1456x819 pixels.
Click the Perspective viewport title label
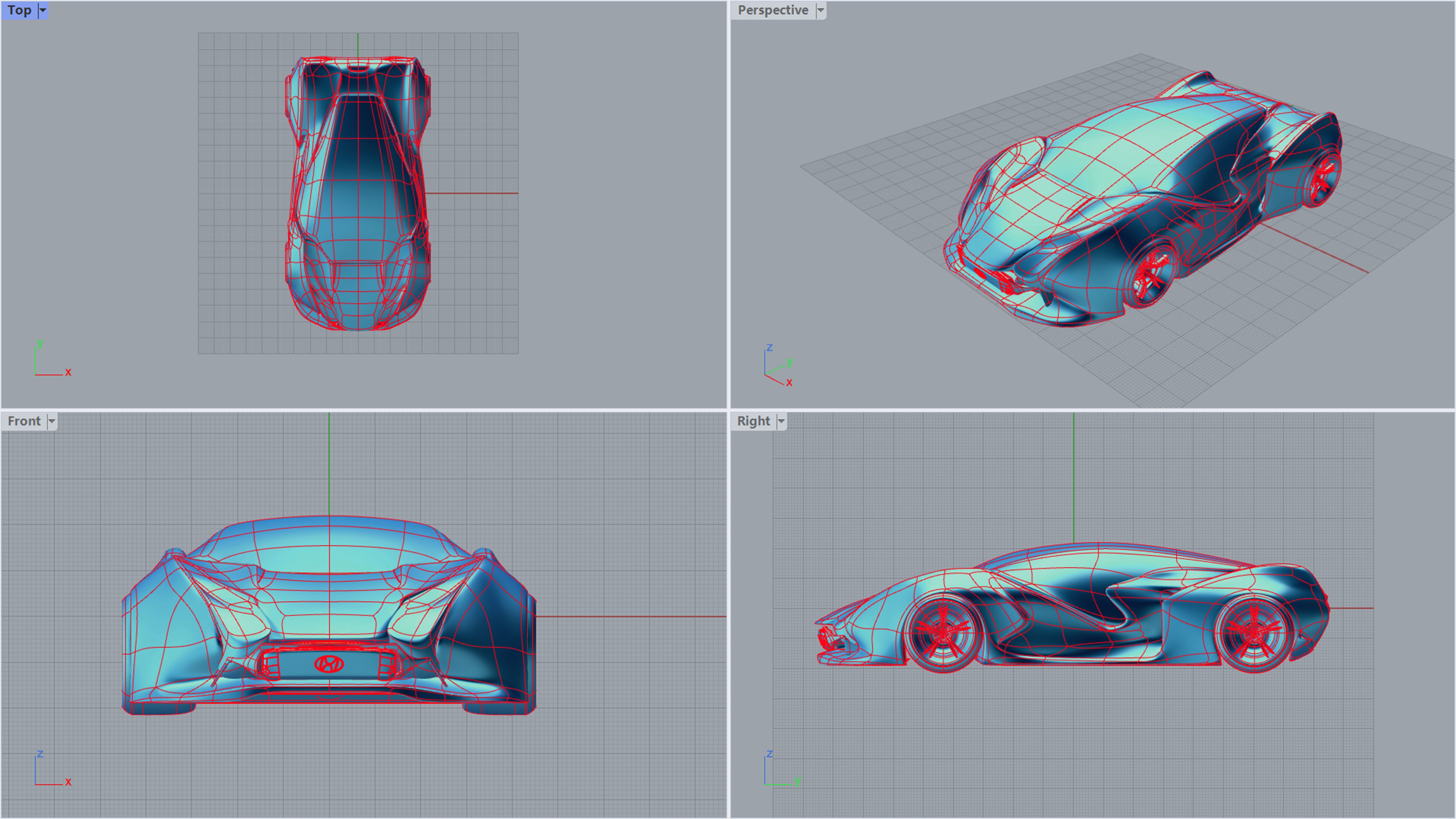[x=773, y=10]
